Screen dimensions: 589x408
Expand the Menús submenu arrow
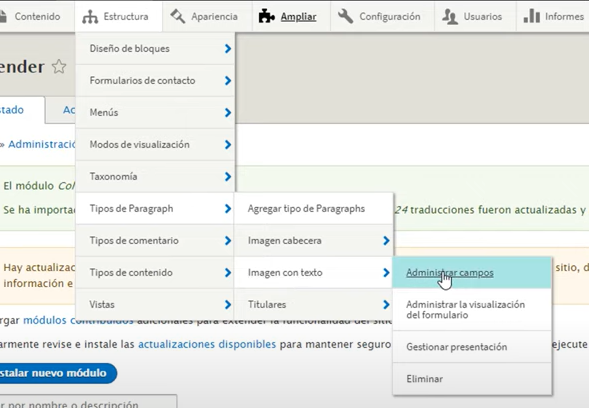228,112
